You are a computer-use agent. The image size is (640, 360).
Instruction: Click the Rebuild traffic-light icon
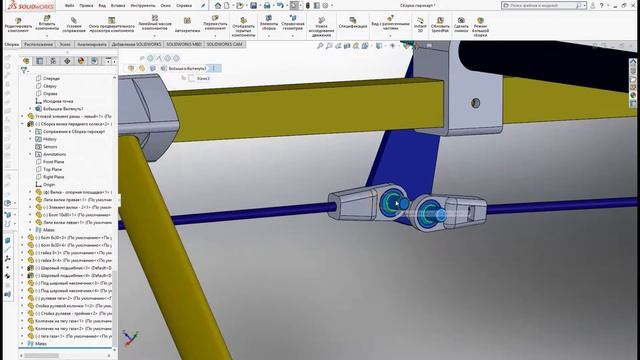[x=308, y=5]
